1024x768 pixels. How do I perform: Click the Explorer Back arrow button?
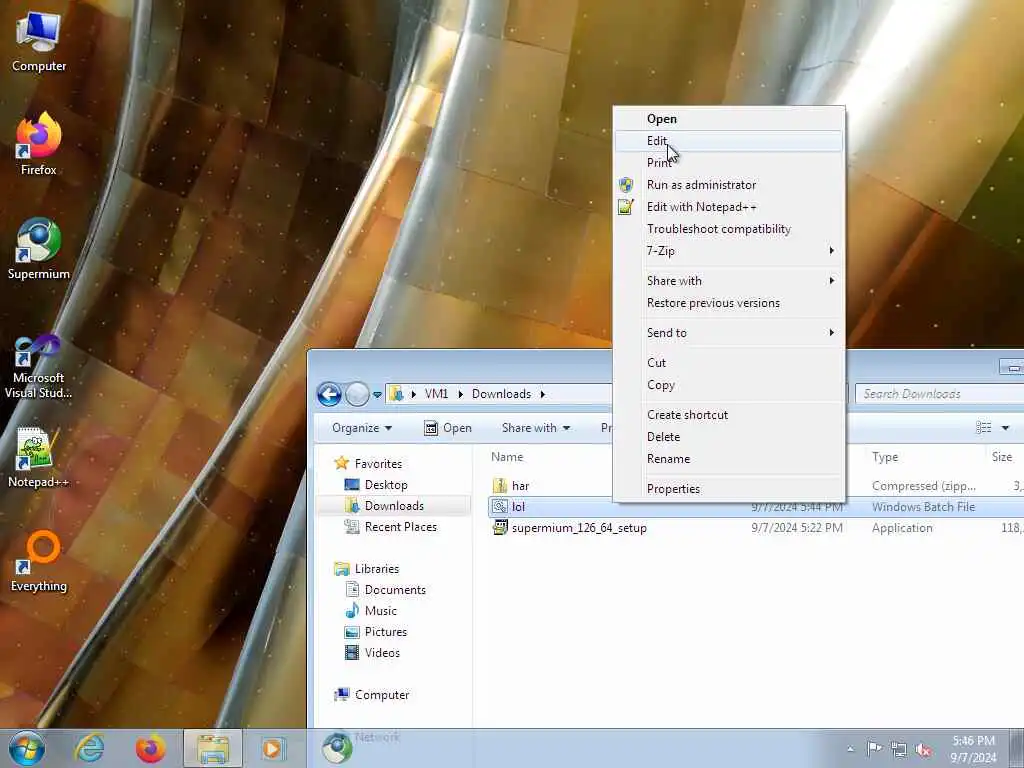tap(329, 394)
